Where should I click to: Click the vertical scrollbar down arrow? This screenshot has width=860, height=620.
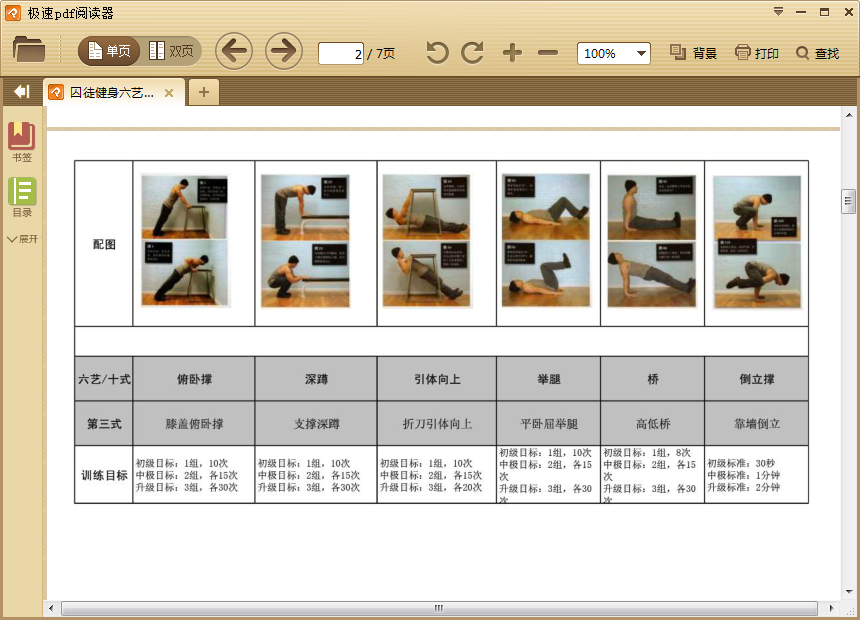pos(849,591)
